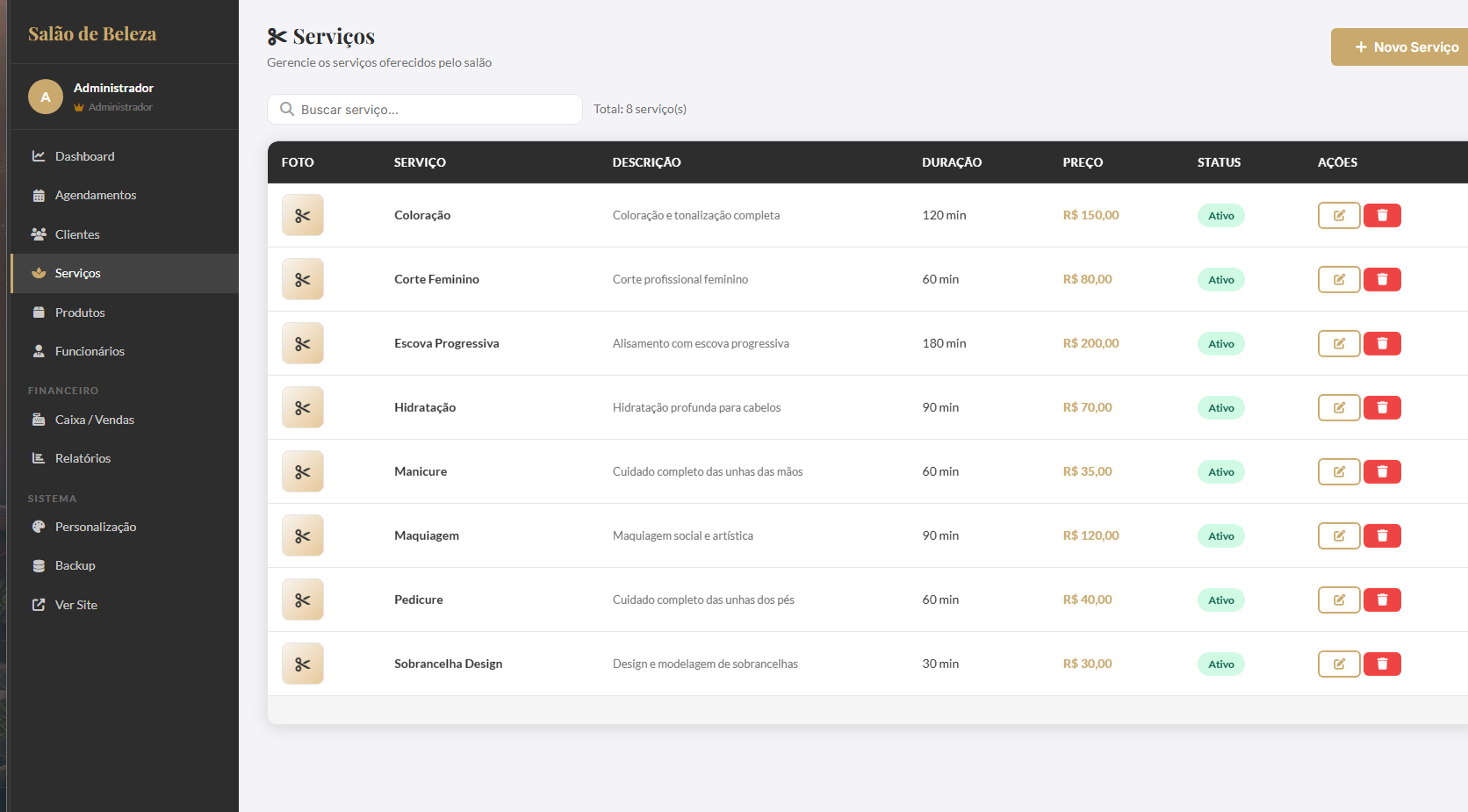View the Relatórios section
Viewport: 1468px width, 812px height.
[x=125, y=458]
